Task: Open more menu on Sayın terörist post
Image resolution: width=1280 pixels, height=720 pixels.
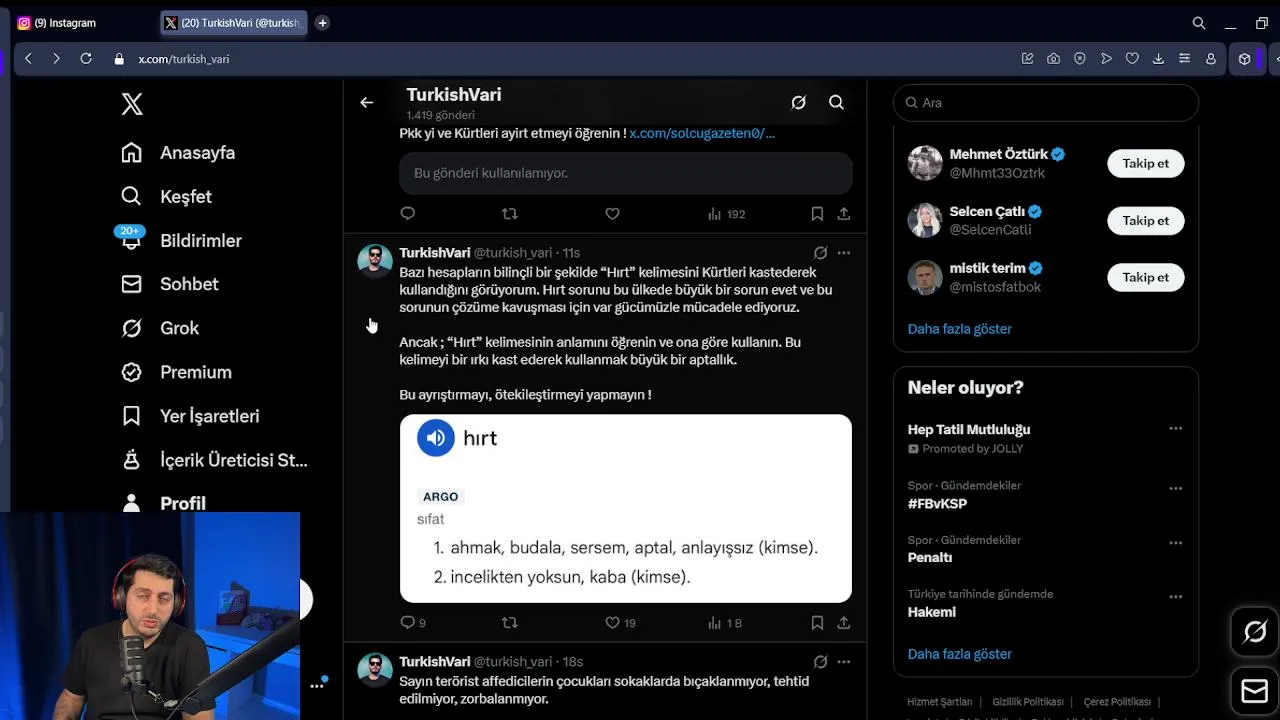Action: coord(844,662)
